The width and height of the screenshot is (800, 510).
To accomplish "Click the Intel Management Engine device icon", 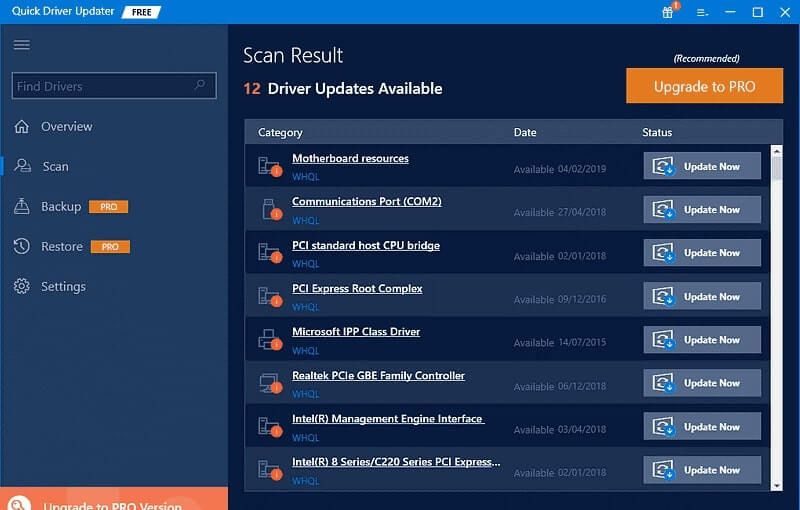I will 270,427.
